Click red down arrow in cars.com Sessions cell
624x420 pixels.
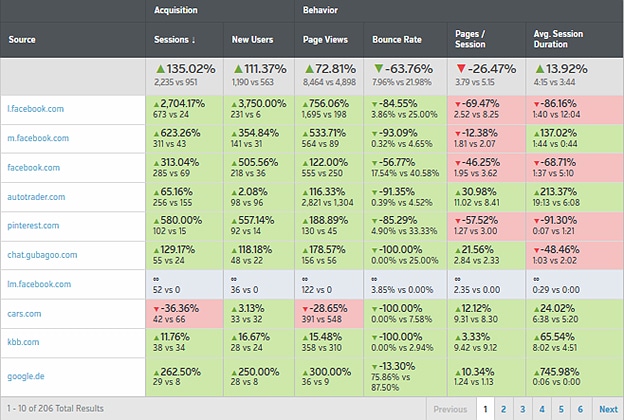157,309
